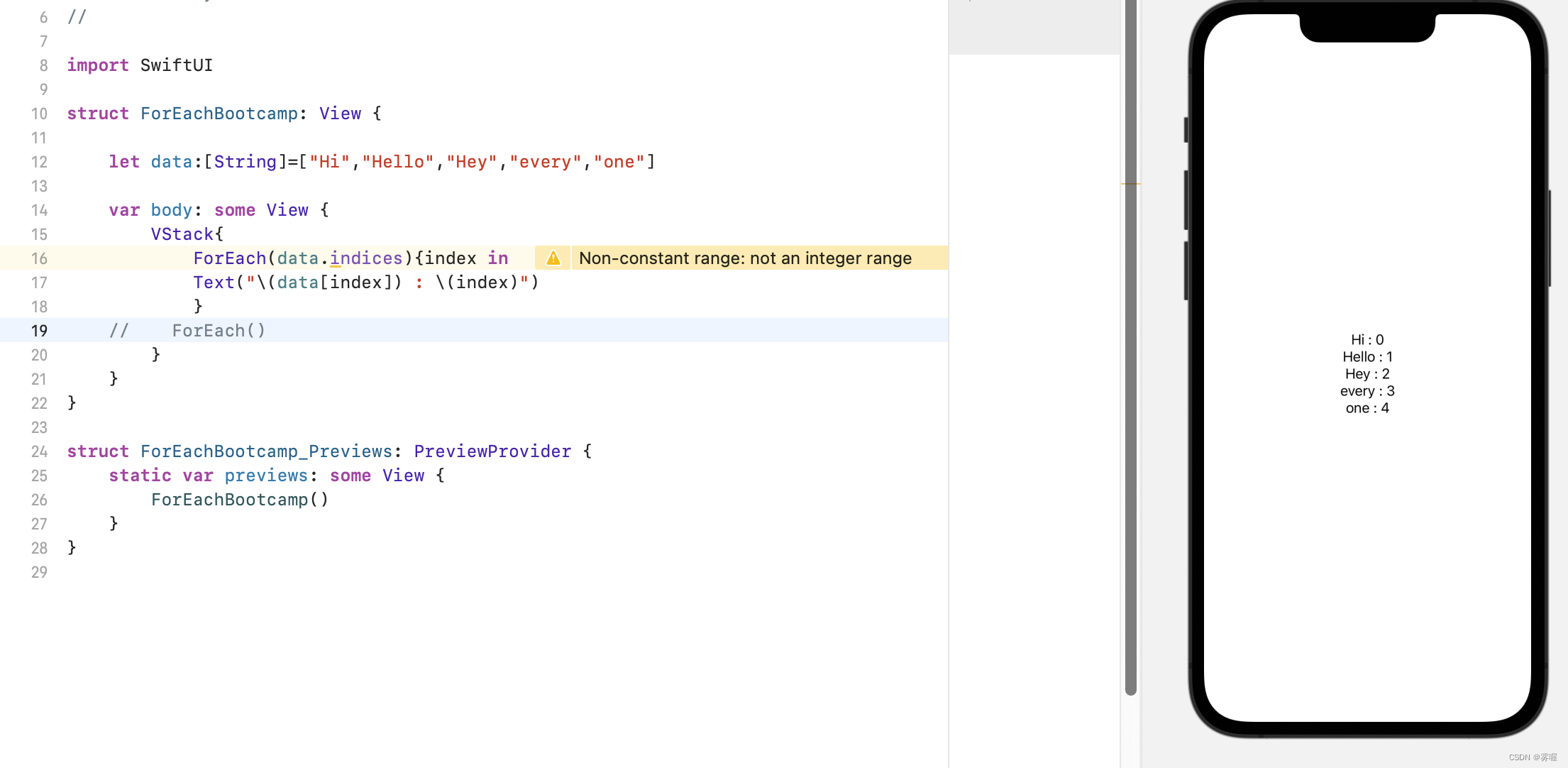Click ForEachBootcamp() call on line 26
1568x768 pixels.
[x=240, y=500]
